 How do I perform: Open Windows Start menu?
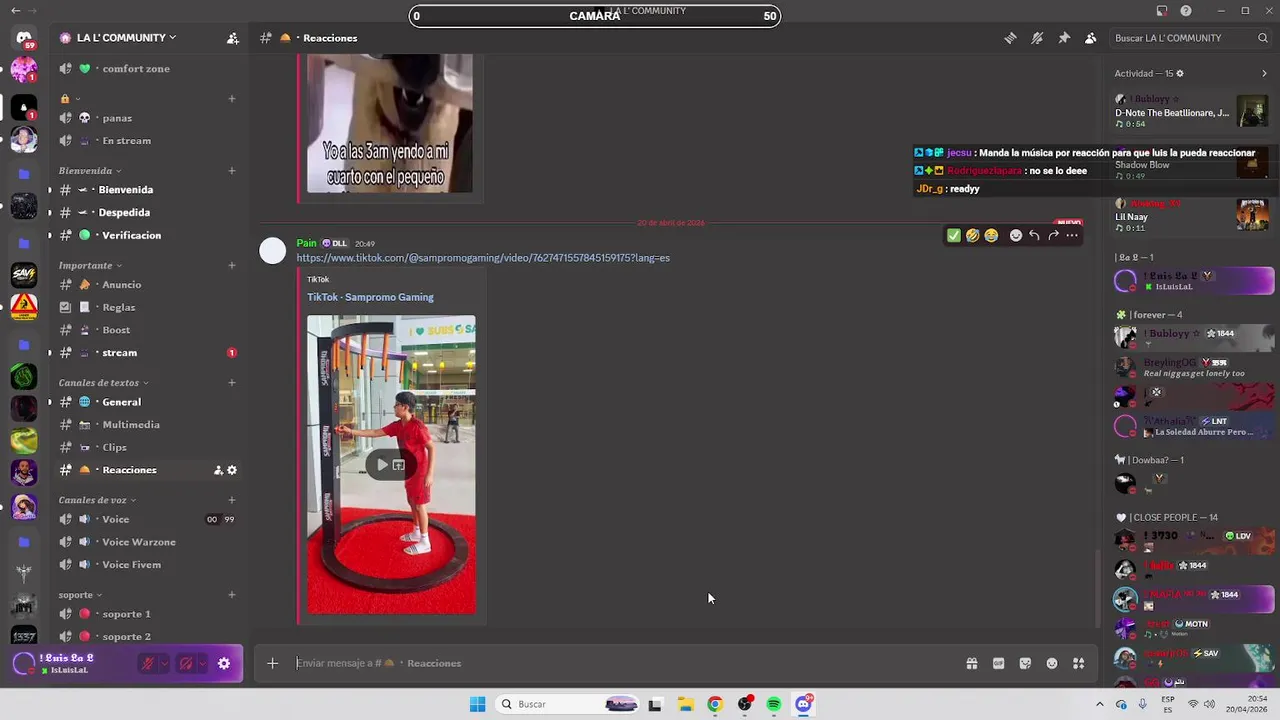(477, 704)
